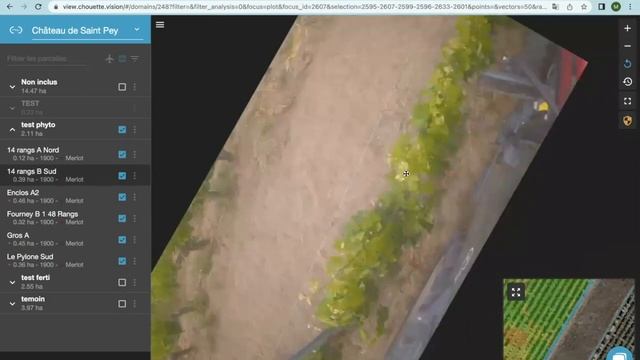Open the browser side panel icon
The width and height of the screenshot is (640, 360).
coord(602,7)
